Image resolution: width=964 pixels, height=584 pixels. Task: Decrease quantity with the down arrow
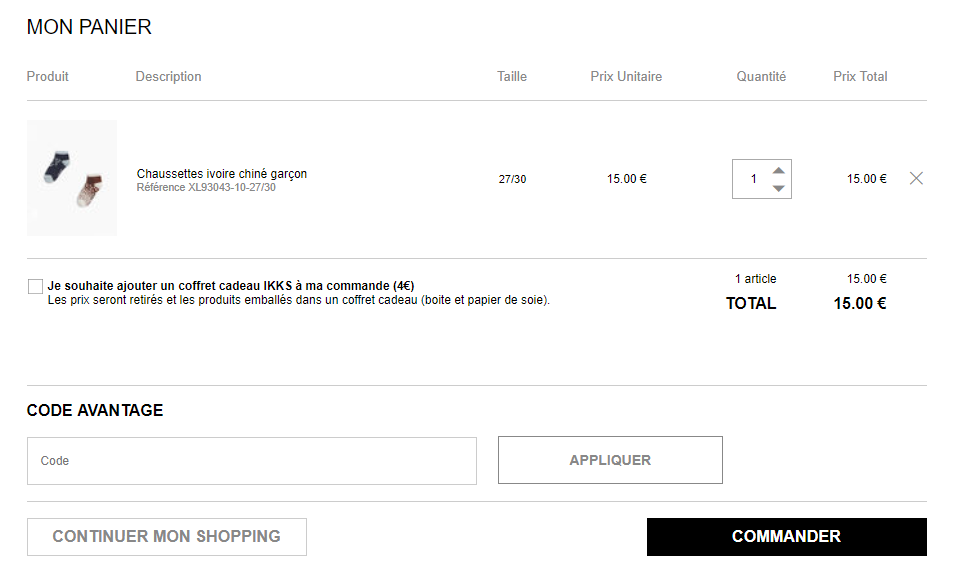click(x=778, y=188)
